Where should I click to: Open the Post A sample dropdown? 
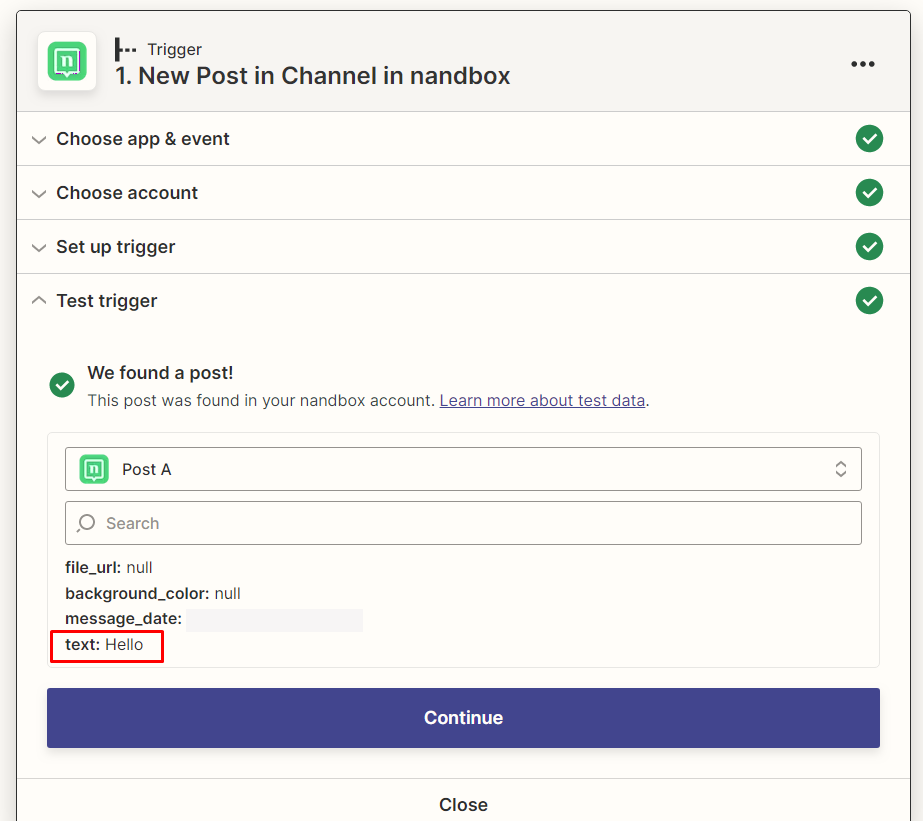pyautogui.click(x=463, y=469)
